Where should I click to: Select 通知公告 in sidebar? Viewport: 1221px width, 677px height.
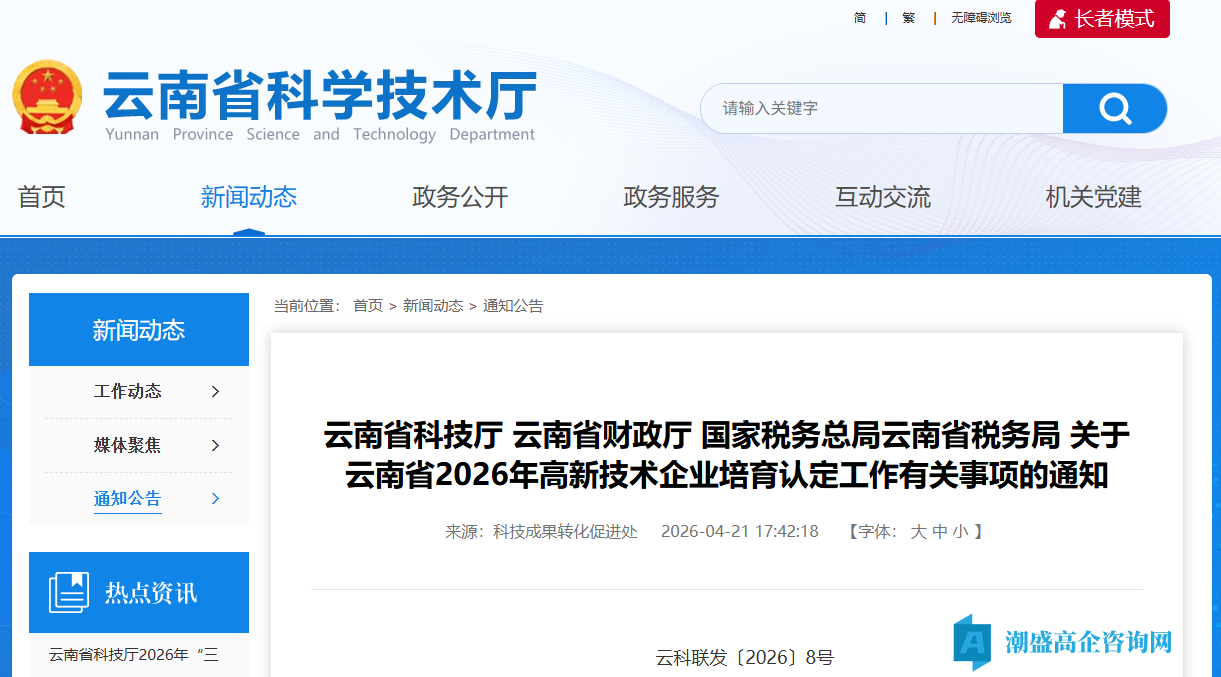[x=128, y=499]
